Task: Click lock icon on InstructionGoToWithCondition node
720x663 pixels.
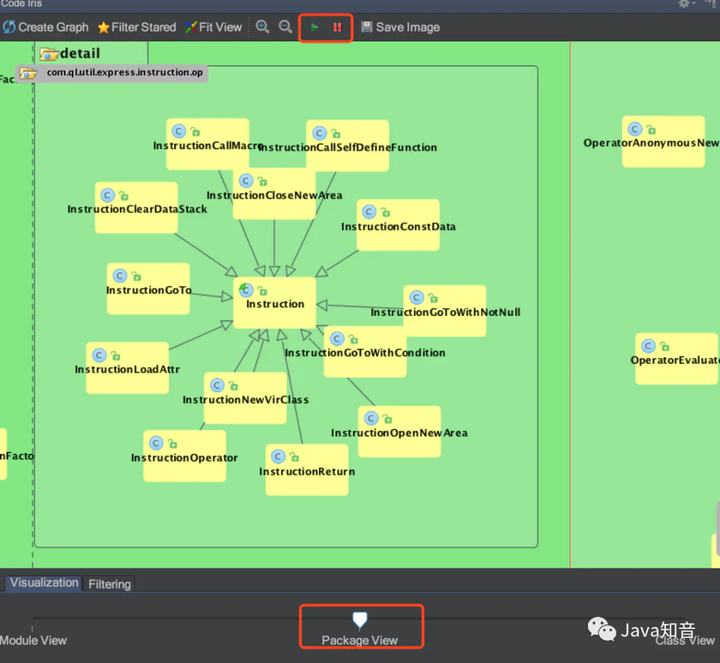Action: pyautogui.click(x=353, y=339)
